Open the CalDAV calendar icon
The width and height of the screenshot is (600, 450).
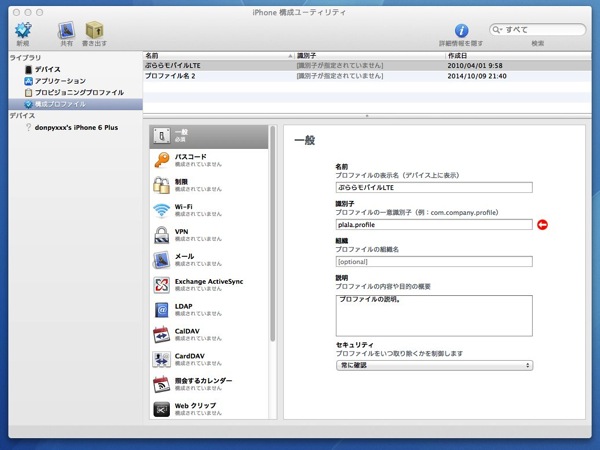coord(162,334)
